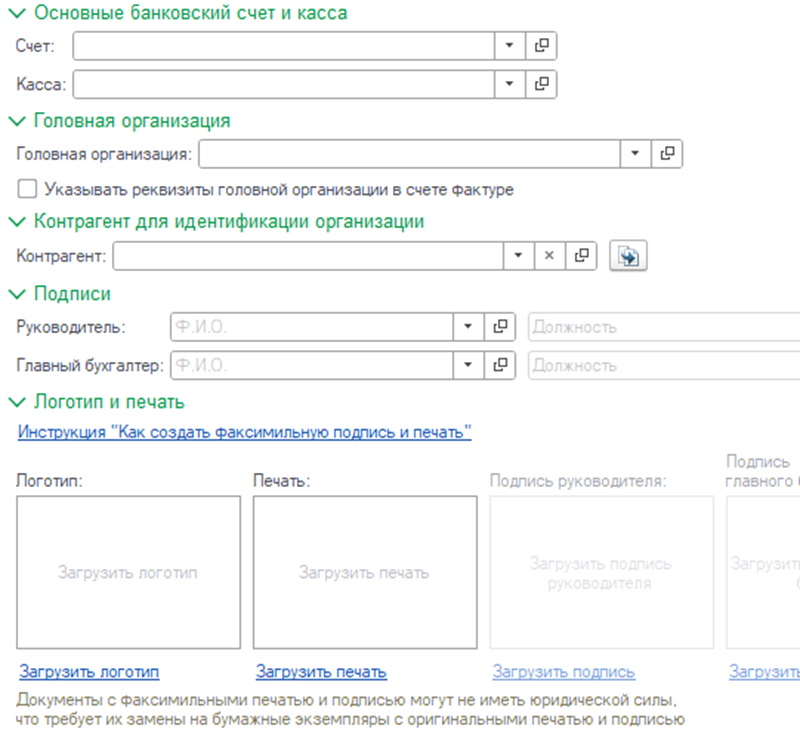Collapse the Логотип и печать section

pyautogui.click(x=17, y=402)
